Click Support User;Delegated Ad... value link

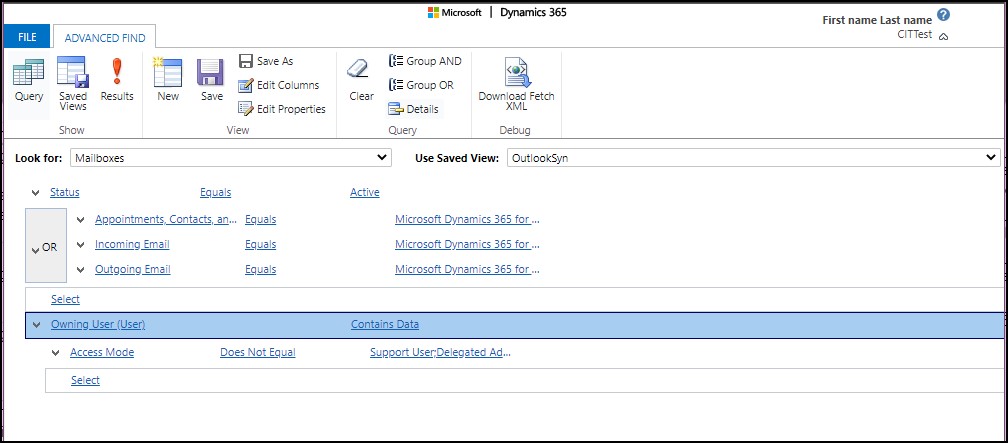pyautogui.click(x=440, y=352)
